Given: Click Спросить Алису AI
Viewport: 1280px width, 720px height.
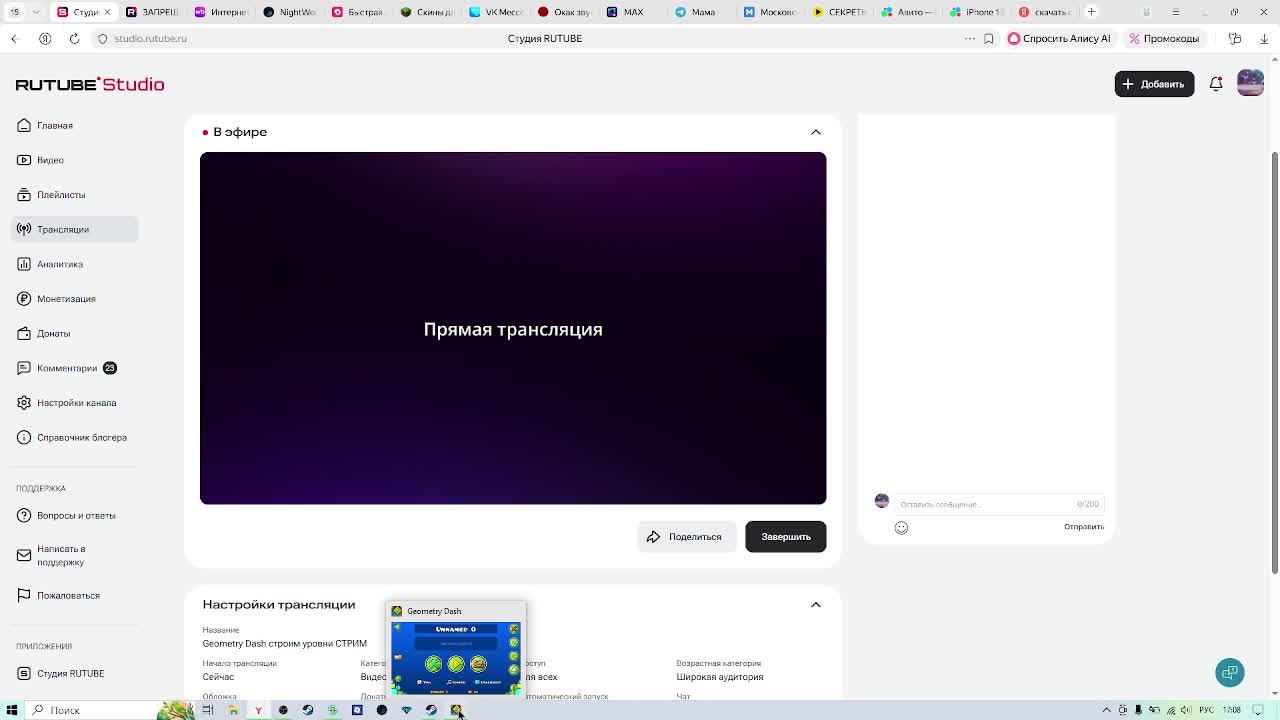Looking at the screenshot, I should coord(1059,38).
